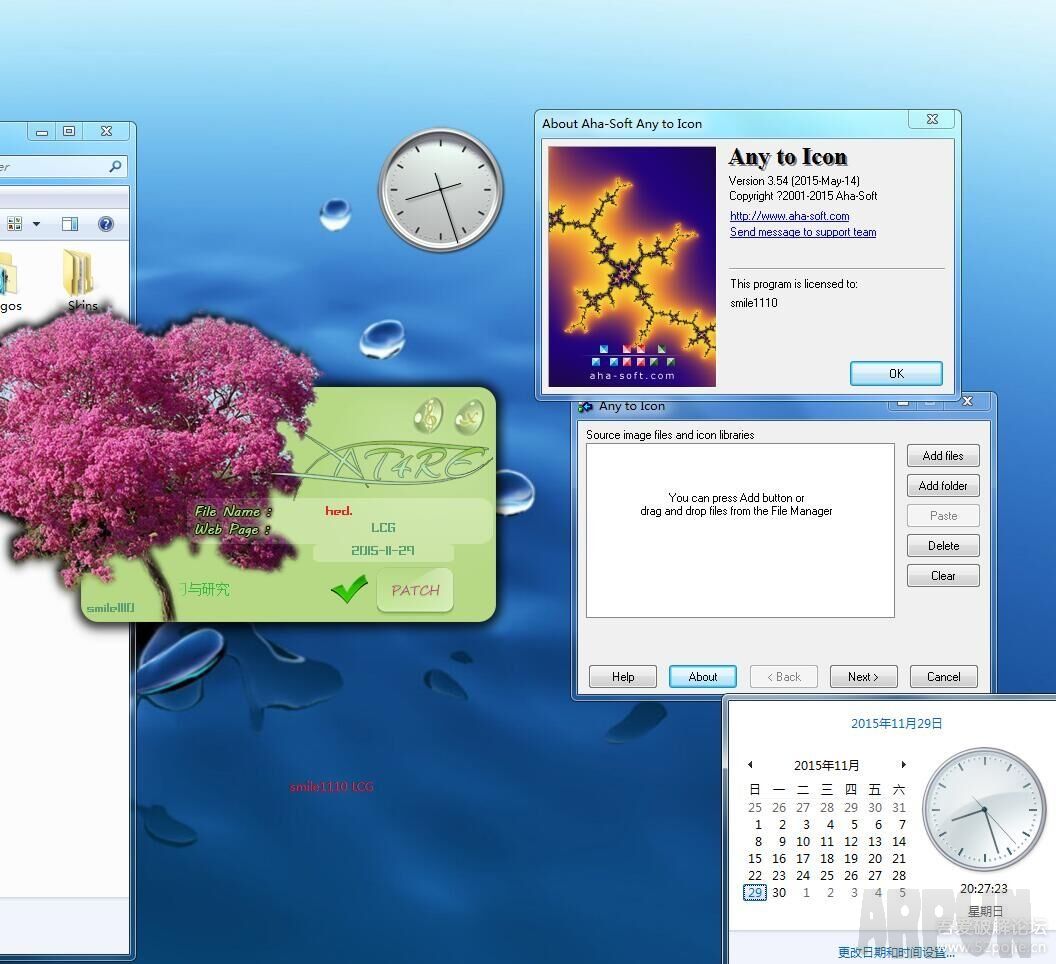Click the change view icon in Explorer
Screen dimensions: 1056x964
[x=15, y=224]
